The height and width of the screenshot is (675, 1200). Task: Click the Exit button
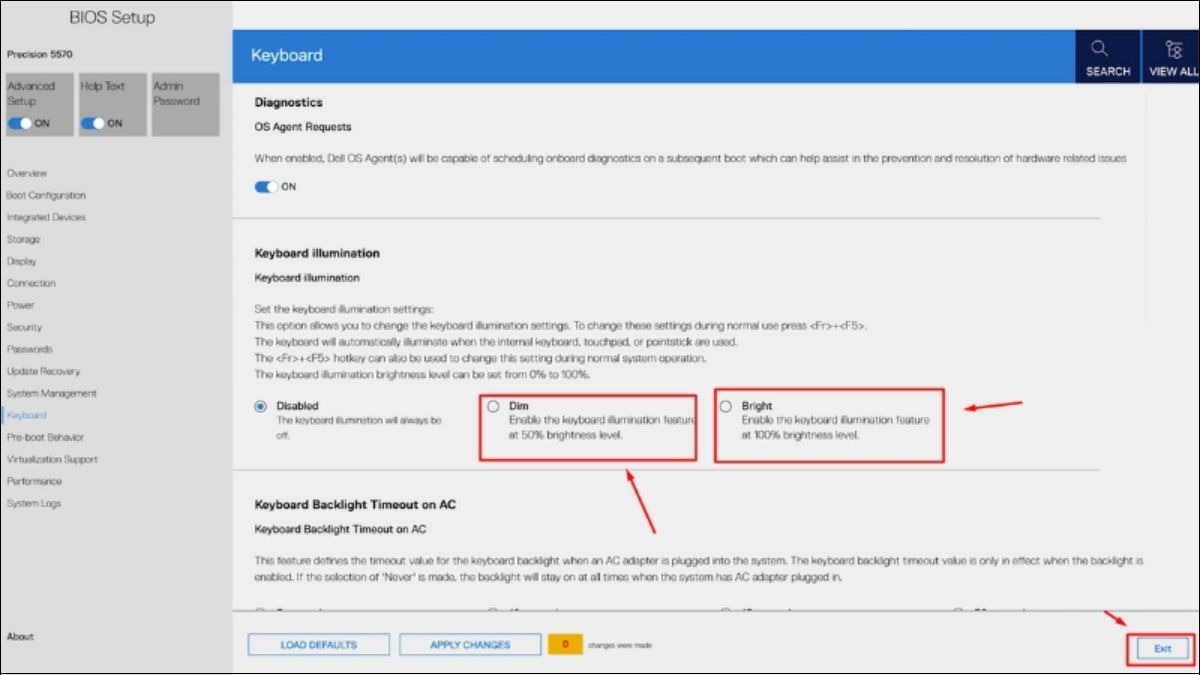tap(1162, 649)
